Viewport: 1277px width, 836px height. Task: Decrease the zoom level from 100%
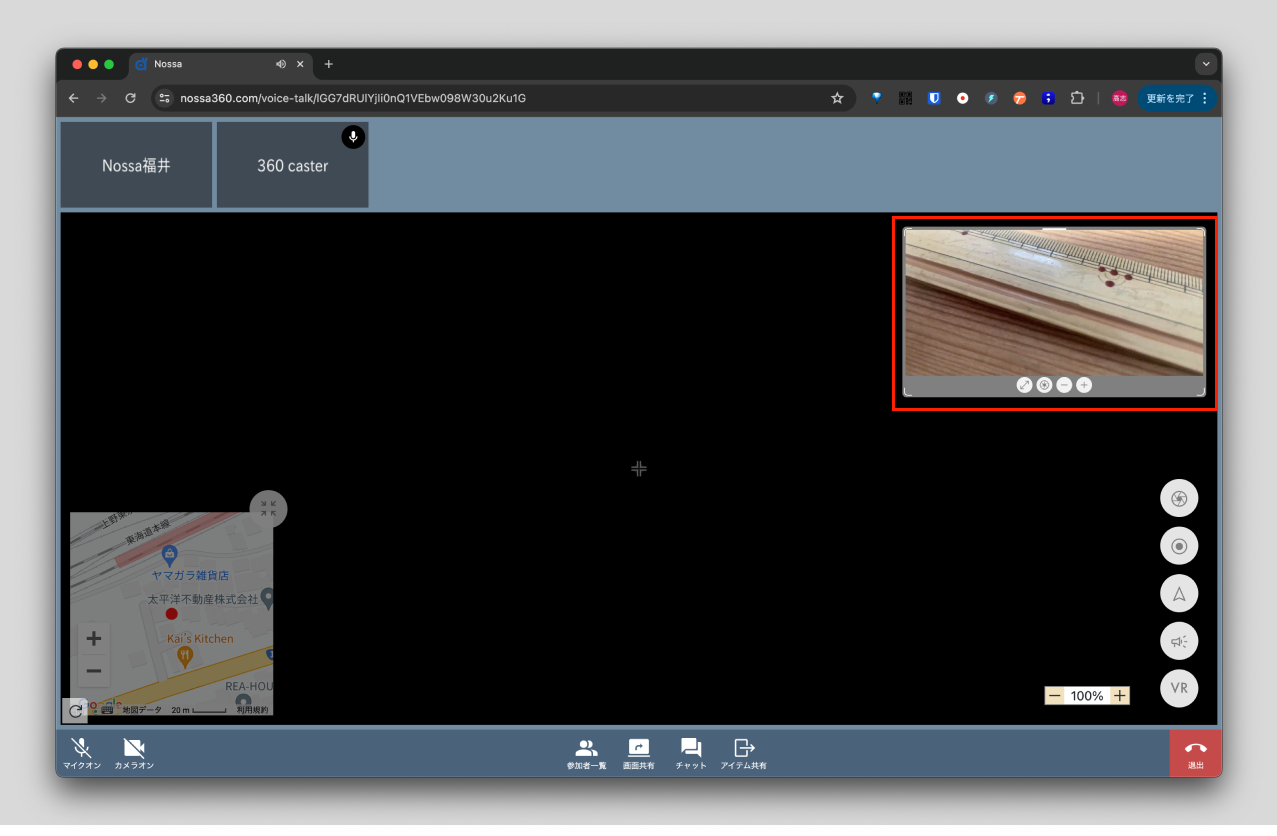click(1054, 696)
